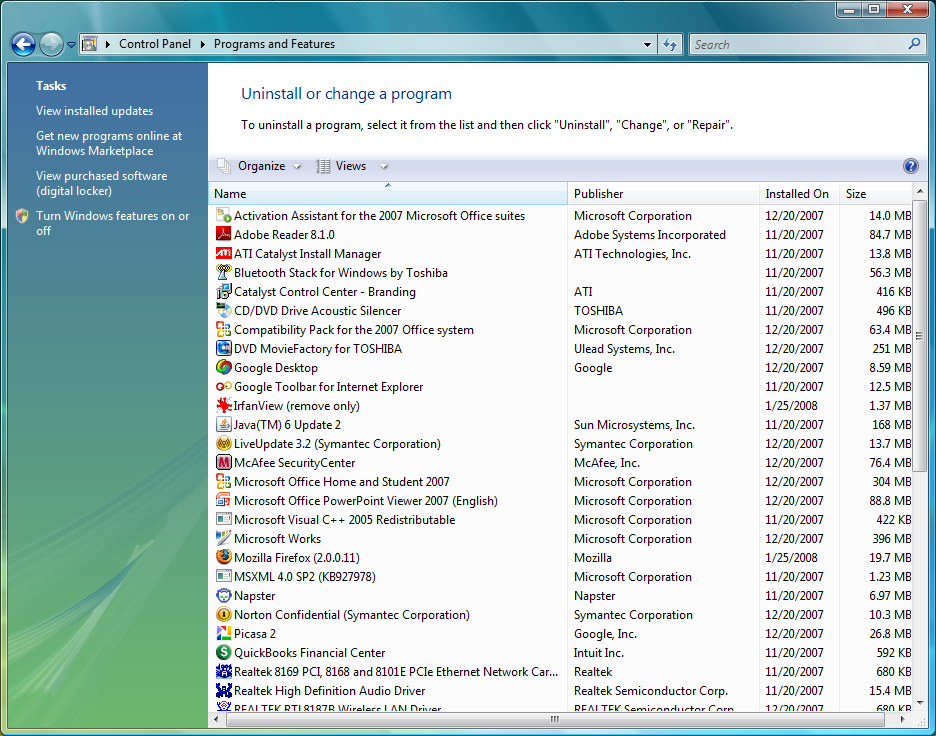Click the DVD MovieFactory for TOSHIBA icon
Image resolution: width=936 pixels, height=736 pixels.
pyautogui.click(x=223, y=349)
